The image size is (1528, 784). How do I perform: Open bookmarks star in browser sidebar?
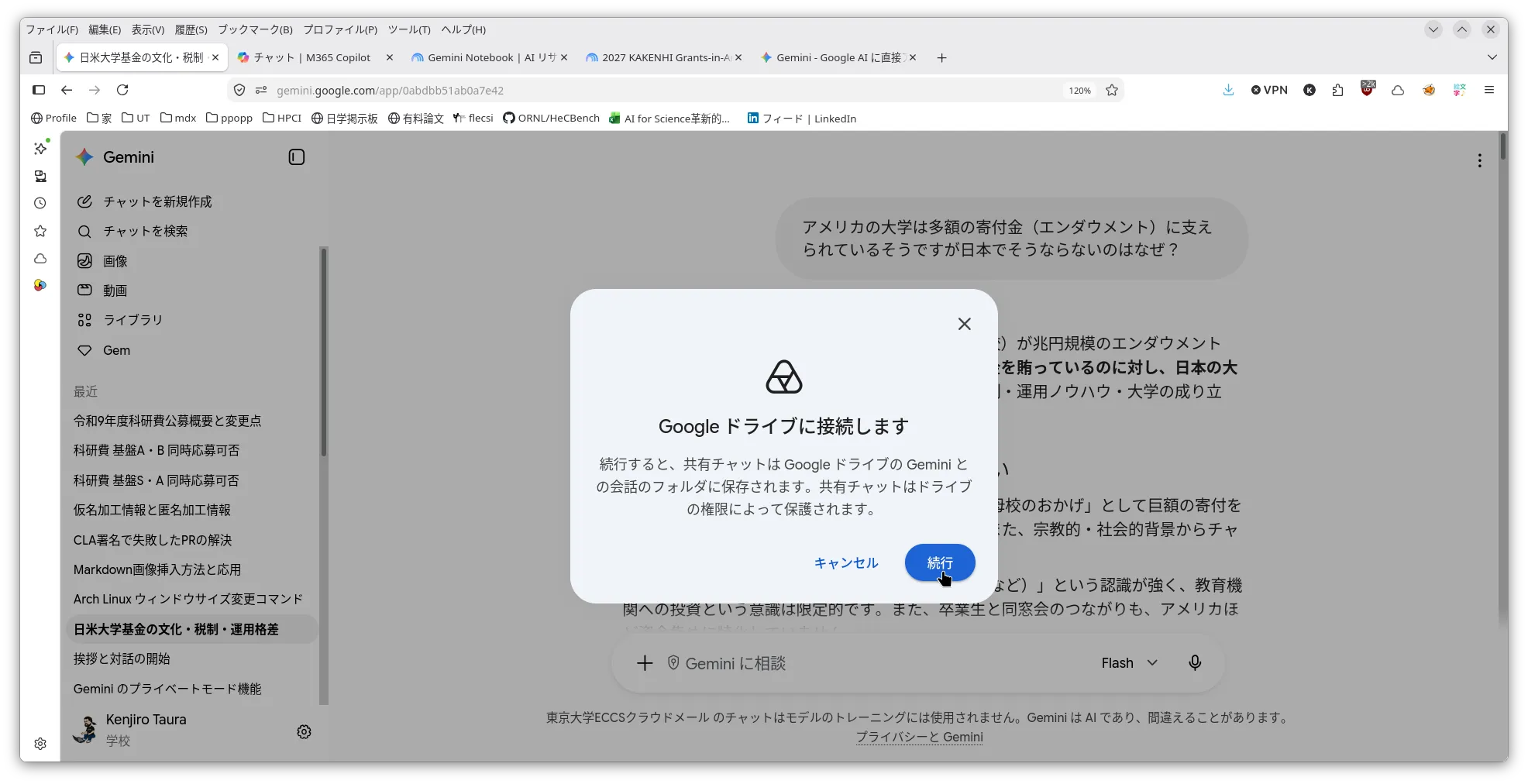(x=40, y=231)
